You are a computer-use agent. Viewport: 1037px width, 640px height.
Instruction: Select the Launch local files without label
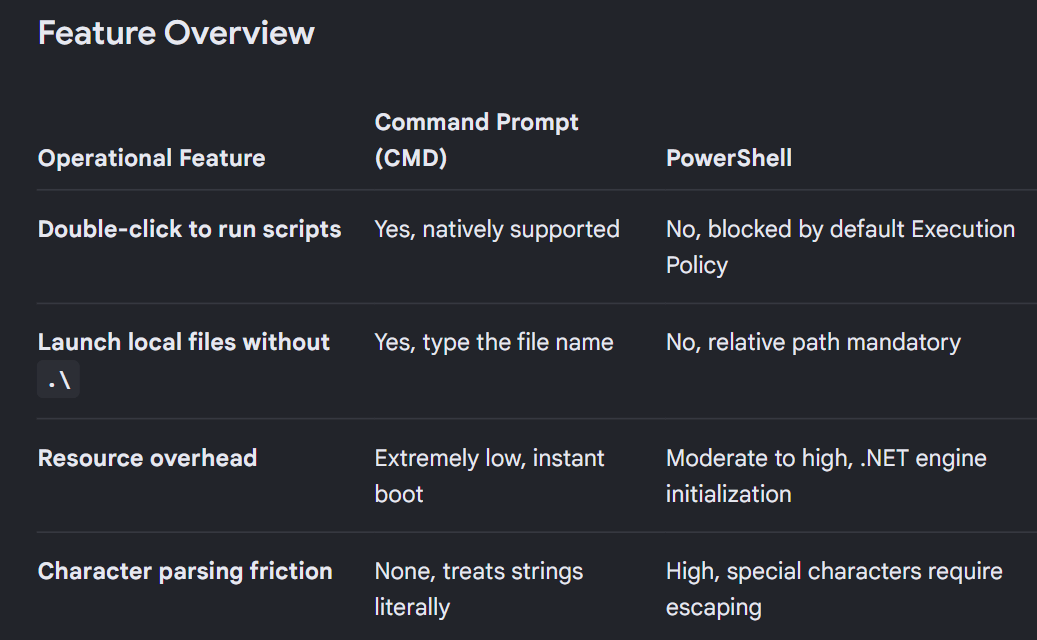183,342
